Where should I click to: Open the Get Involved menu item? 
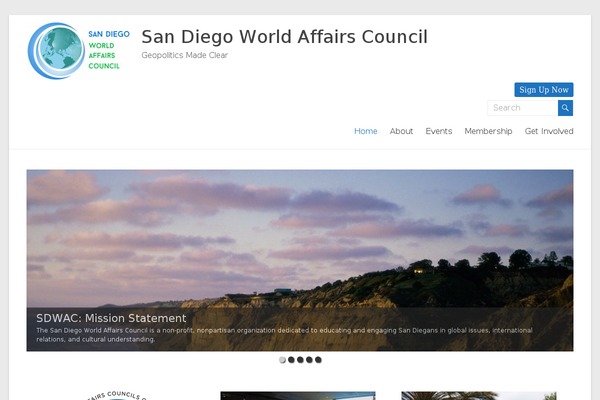pyautogui.click(x=549, y=131)
